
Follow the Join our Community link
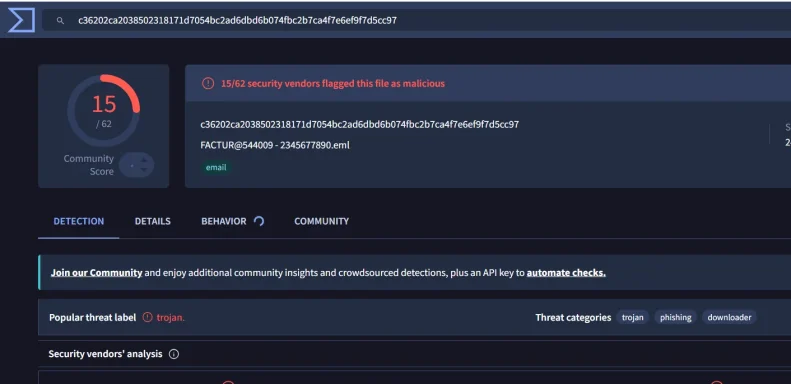[x=96, y=273]
